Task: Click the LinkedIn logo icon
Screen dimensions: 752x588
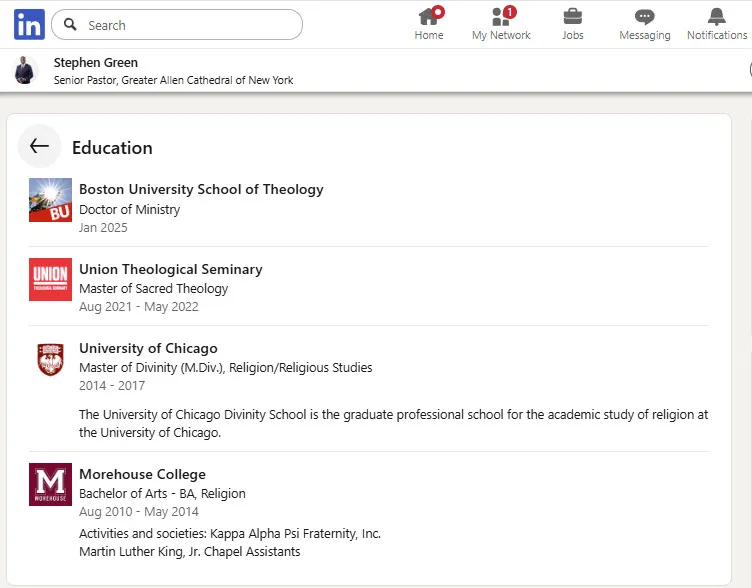Action: pyautogui.click(x=29, y=24)
